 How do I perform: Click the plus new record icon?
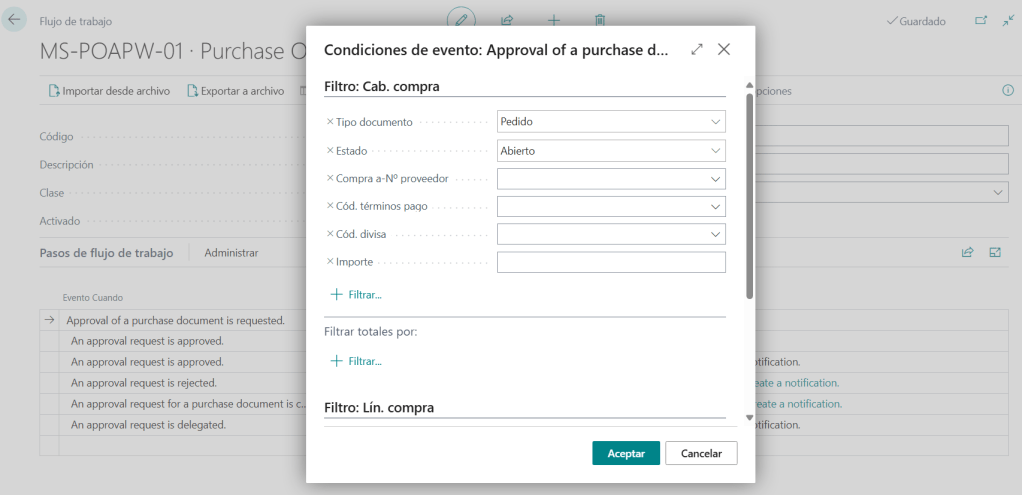tap(554, 20)
